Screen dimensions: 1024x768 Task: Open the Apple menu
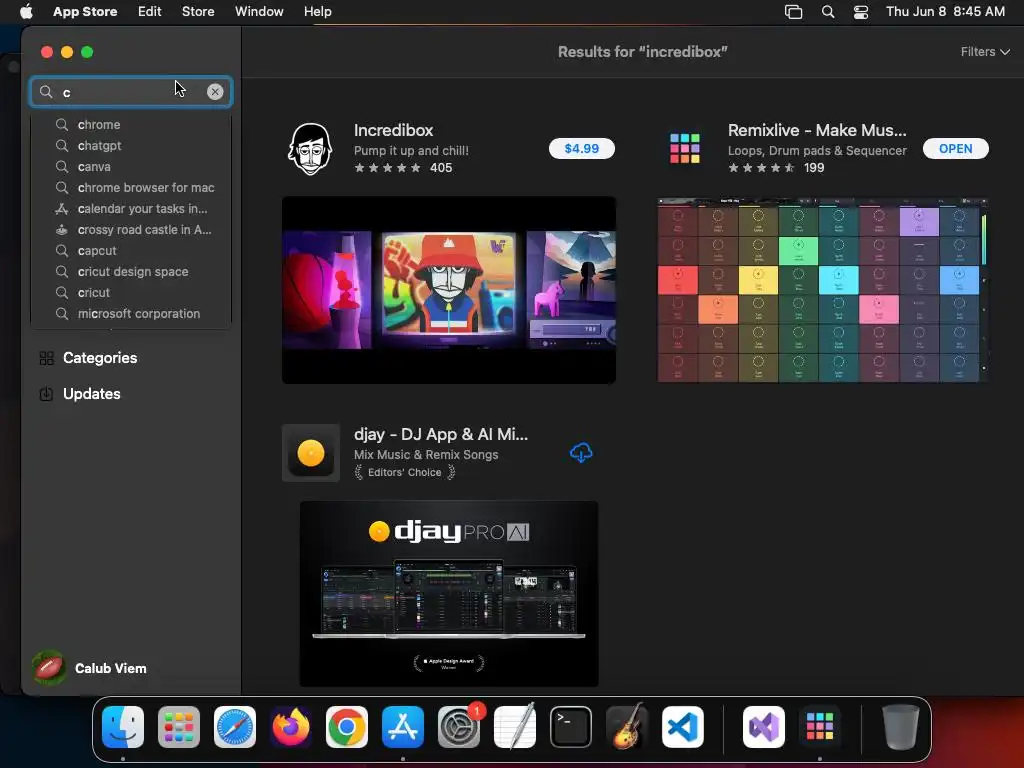pyautogui.click(x=26, y=11)
